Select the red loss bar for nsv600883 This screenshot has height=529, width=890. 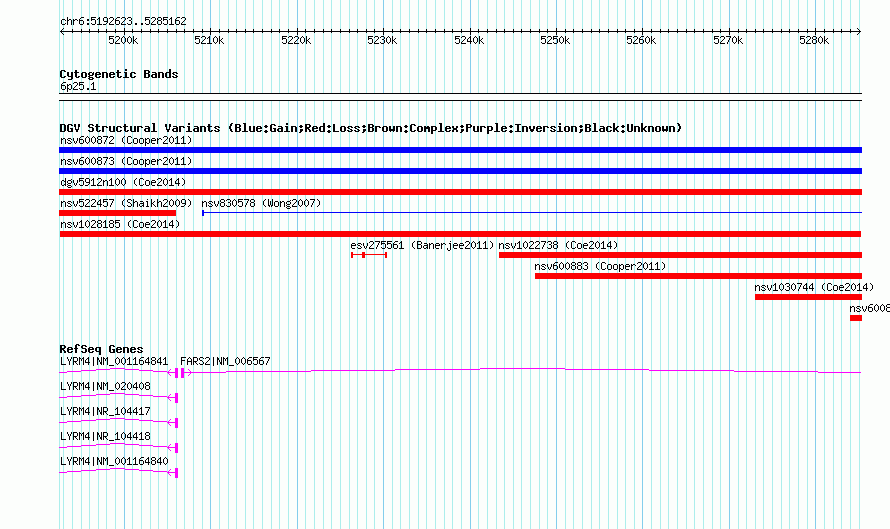[698, 276]
